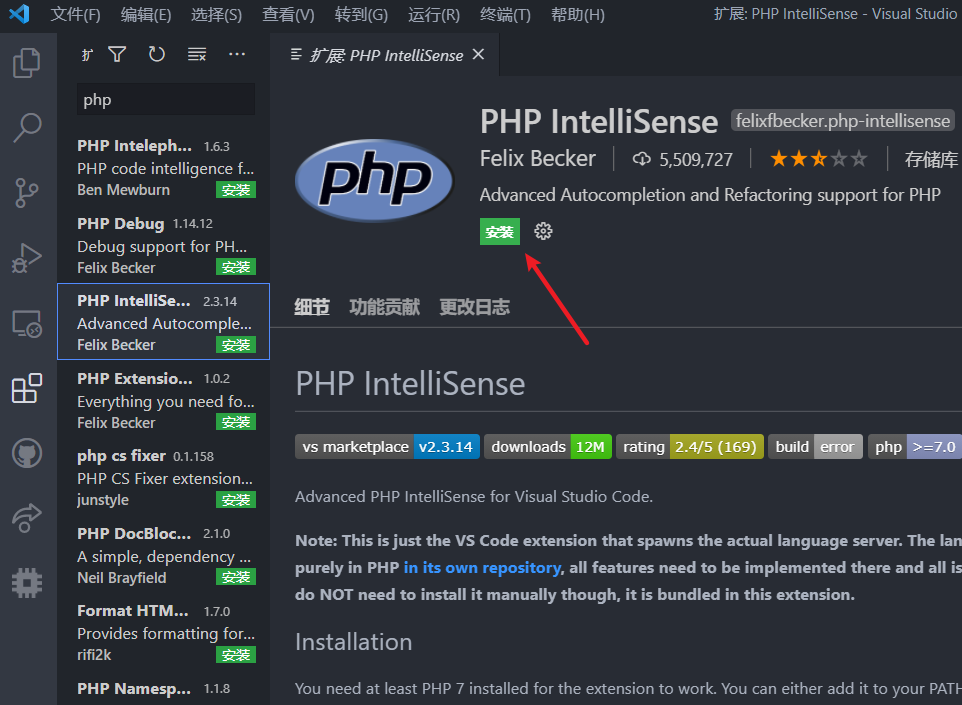Image resolution: width=962 pixels, height=705 pixels.
Task: Select php cs fixer extension entry
Action: (163, 477)
